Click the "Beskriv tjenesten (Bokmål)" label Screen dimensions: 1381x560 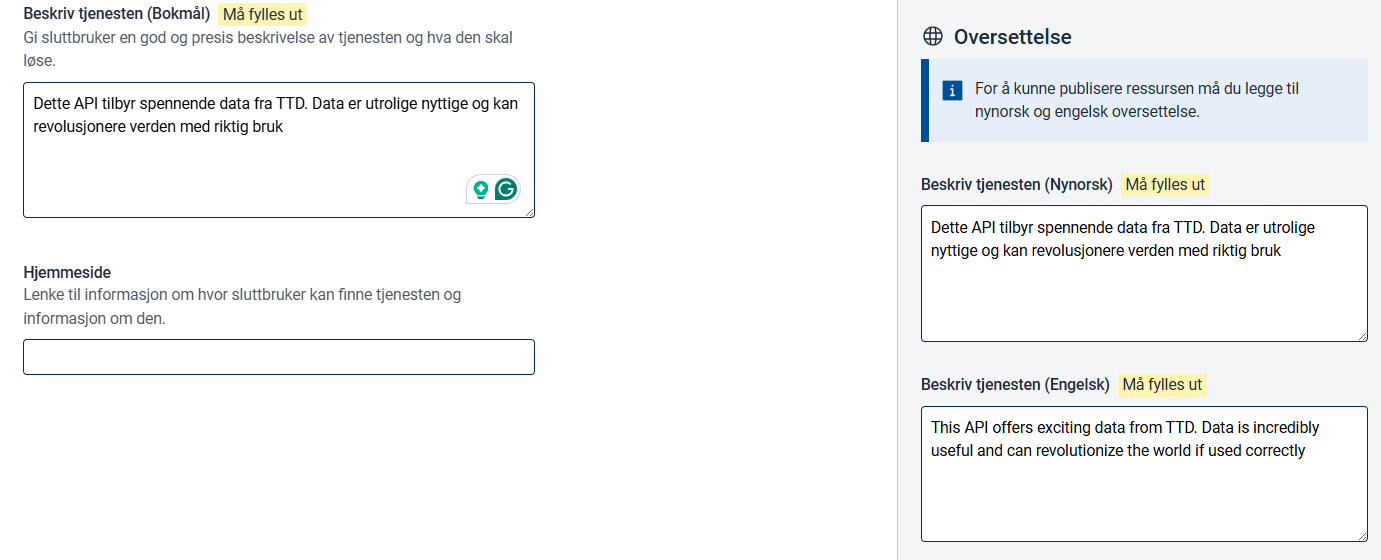116,15
